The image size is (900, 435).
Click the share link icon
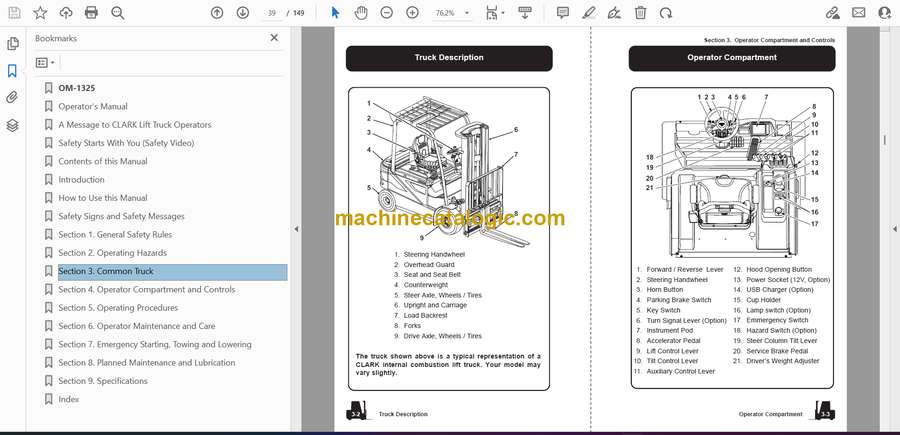coord(833,13)
